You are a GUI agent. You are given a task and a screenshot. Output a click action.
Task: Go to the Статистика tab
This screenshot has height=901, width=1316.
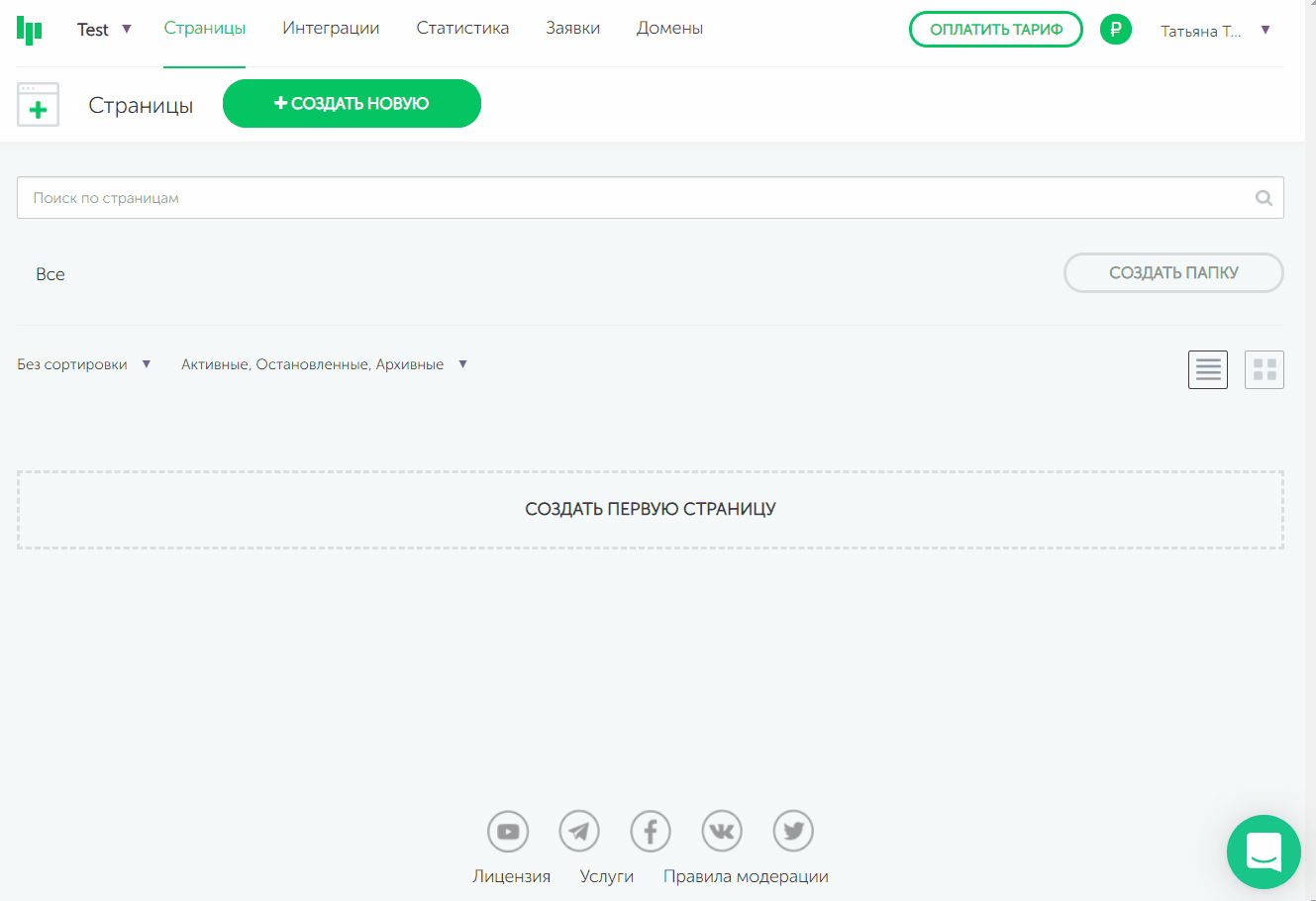click(462, 29)
